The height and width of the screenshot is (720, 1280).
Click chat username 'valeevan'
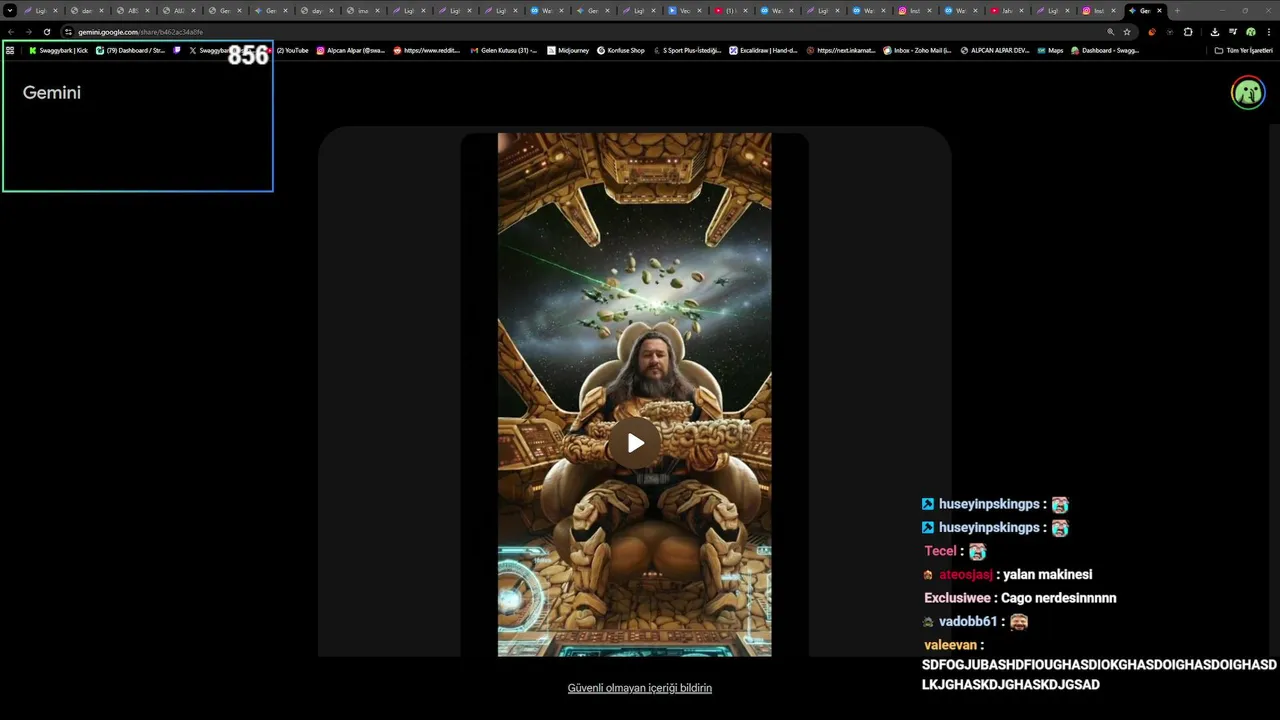(950, 645)
